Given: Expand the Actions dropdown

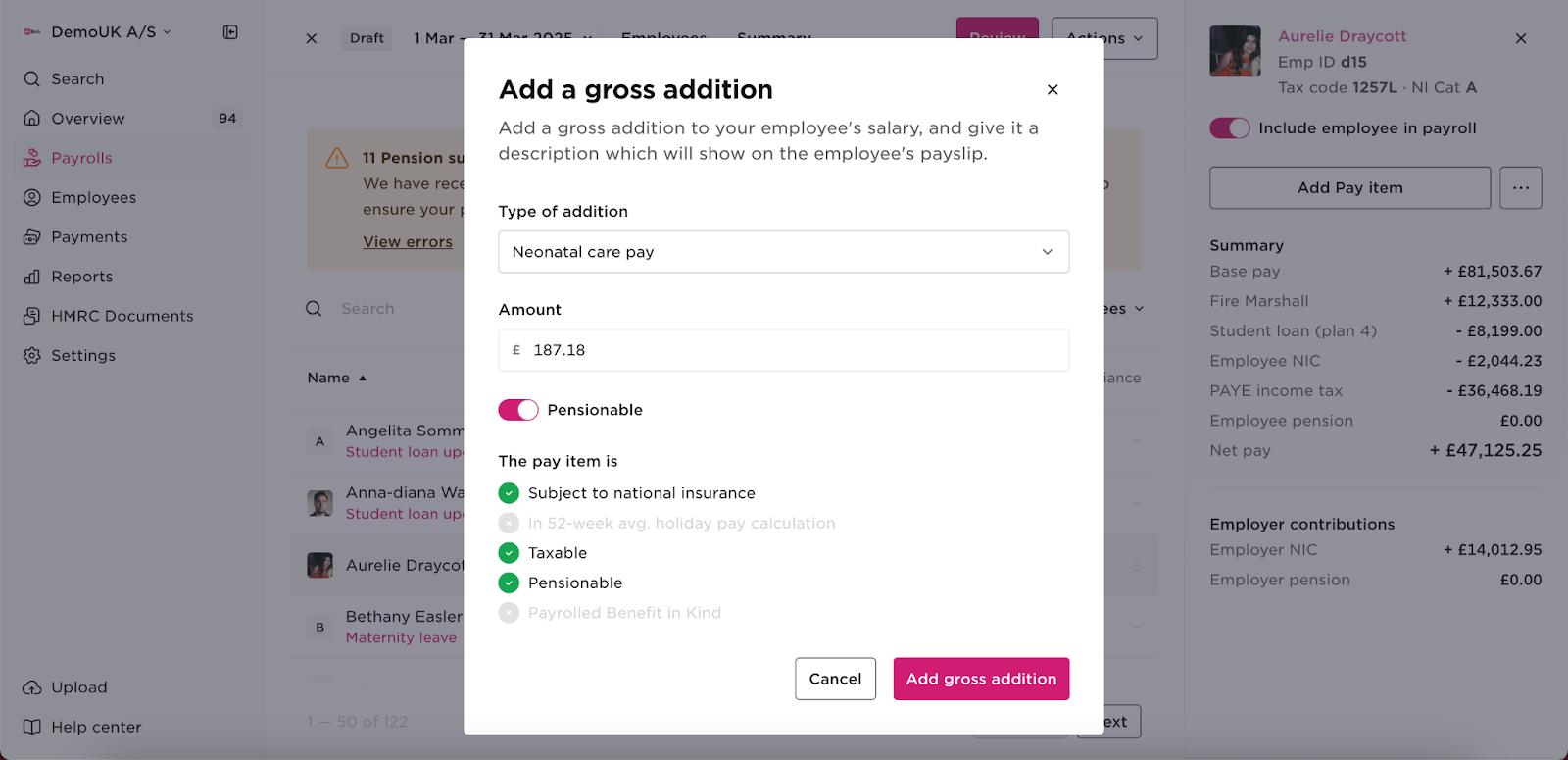Looking at the screenshot, I should (x=1103, y=38).
